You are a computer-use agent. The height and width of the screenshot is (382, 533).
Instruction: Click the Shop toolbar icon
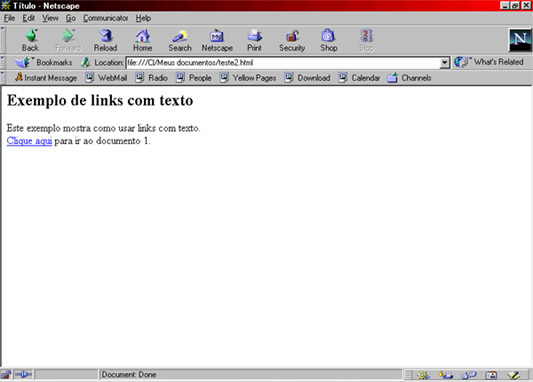[x=329, y=40]
